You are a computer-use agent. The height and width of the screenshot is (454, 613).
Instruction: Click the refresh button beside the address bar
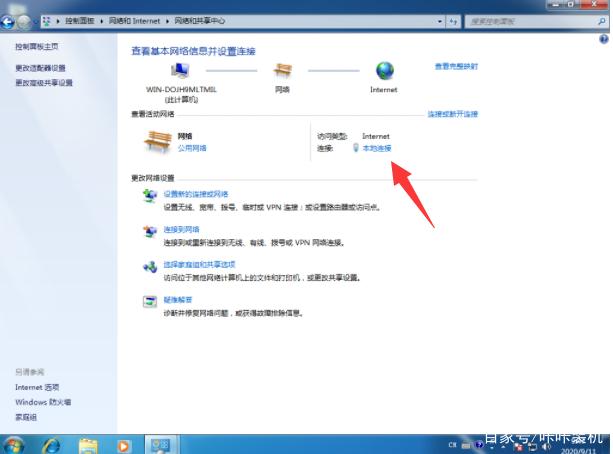tap(453, 22)
